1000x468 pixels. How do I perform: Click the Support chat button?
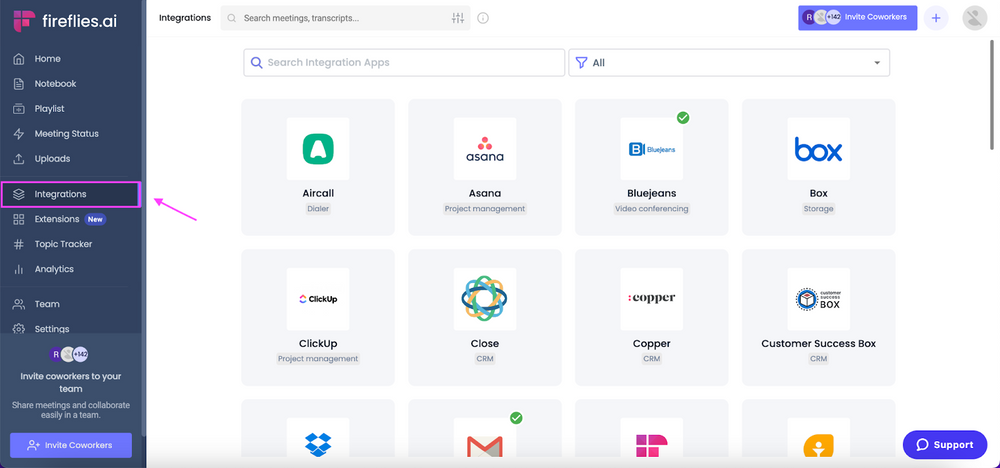(x=944, y=445)
